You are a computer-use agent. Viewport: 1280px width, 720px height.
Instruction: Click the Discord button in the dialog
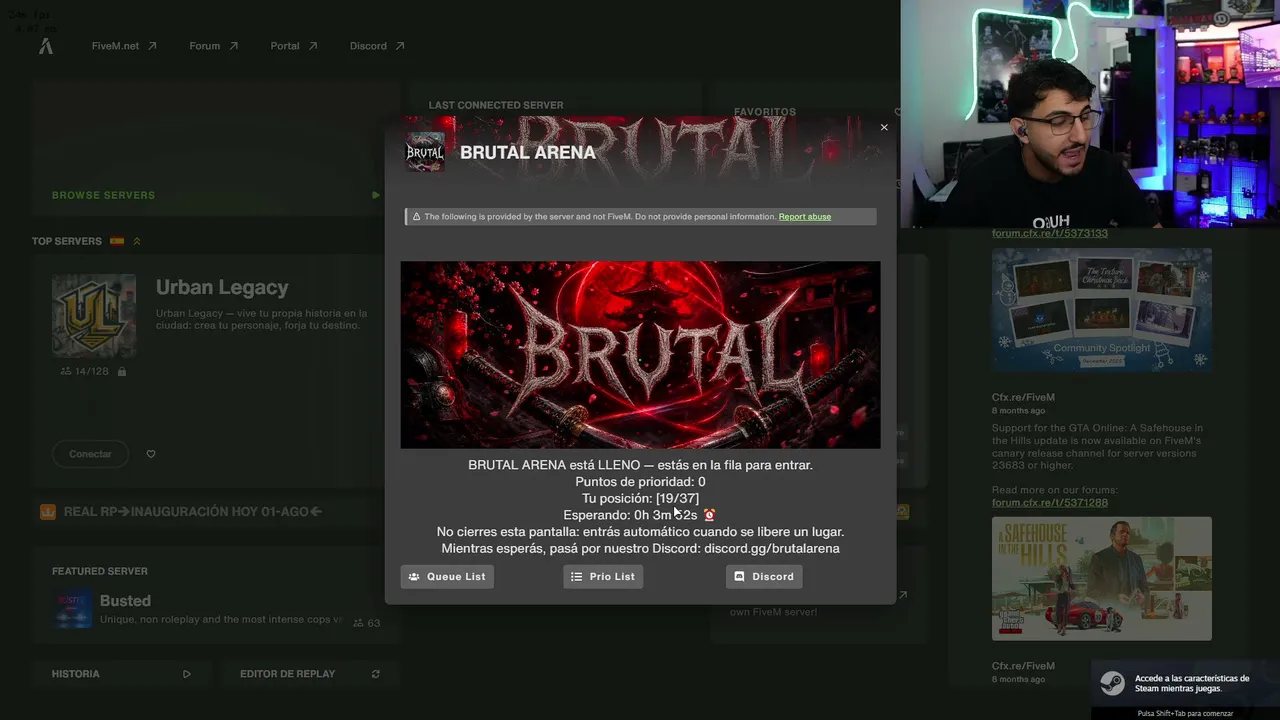tap(764, 577)
